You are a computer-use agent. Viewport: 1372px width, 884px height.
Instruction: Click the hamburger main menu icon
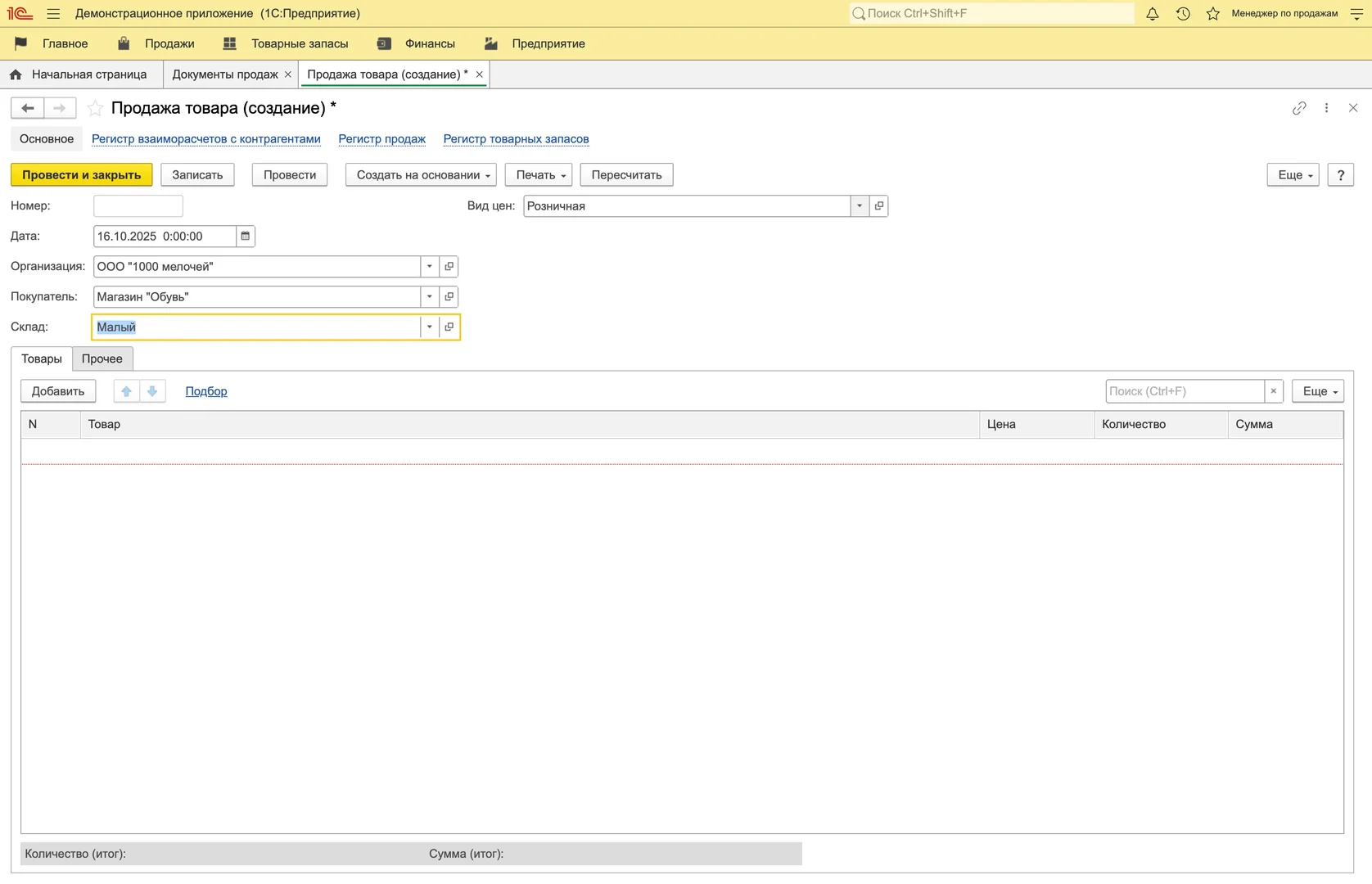click(53, 14)
